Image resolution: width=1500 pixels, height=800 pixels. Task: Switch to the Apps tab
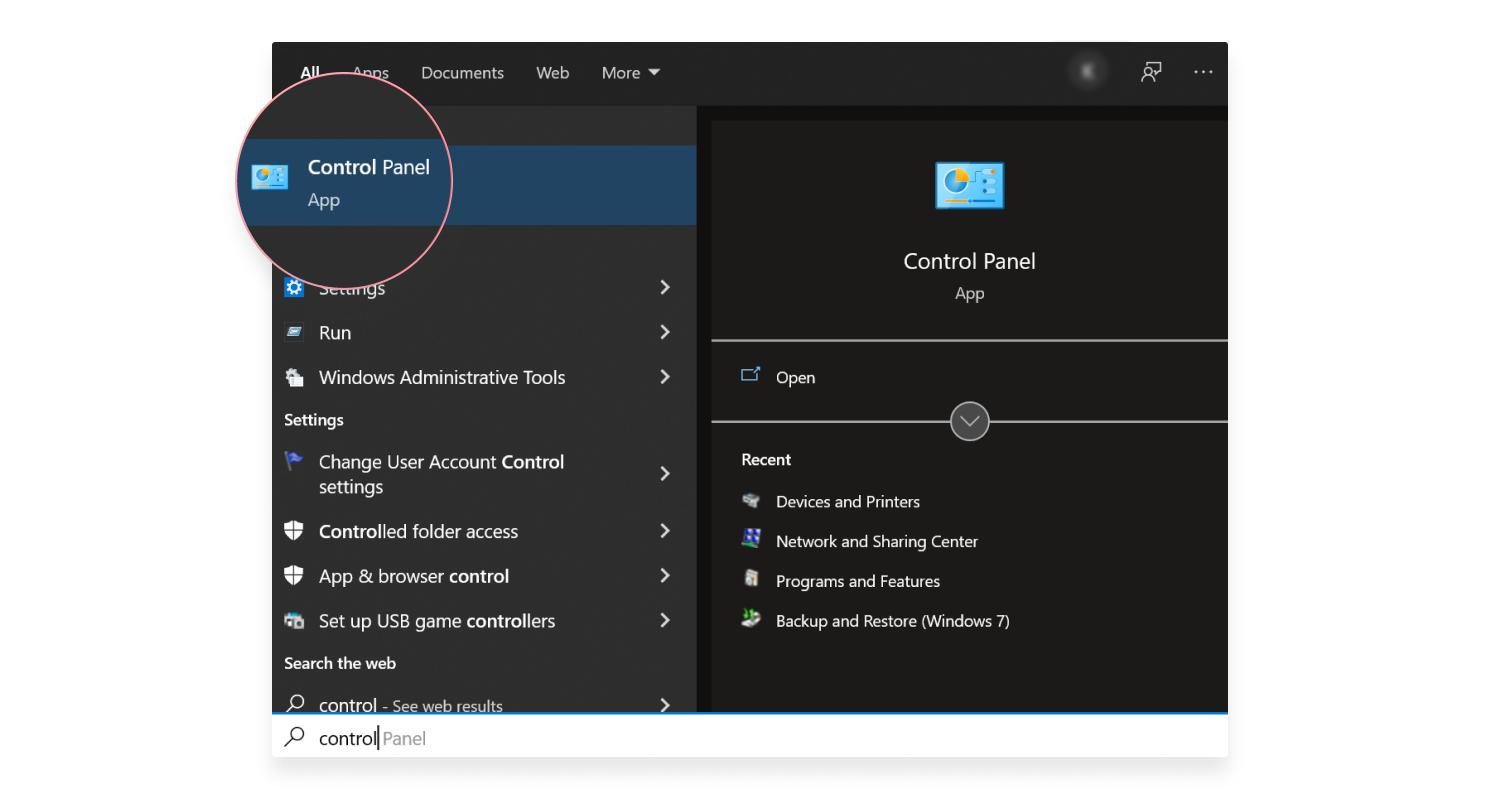370,72
